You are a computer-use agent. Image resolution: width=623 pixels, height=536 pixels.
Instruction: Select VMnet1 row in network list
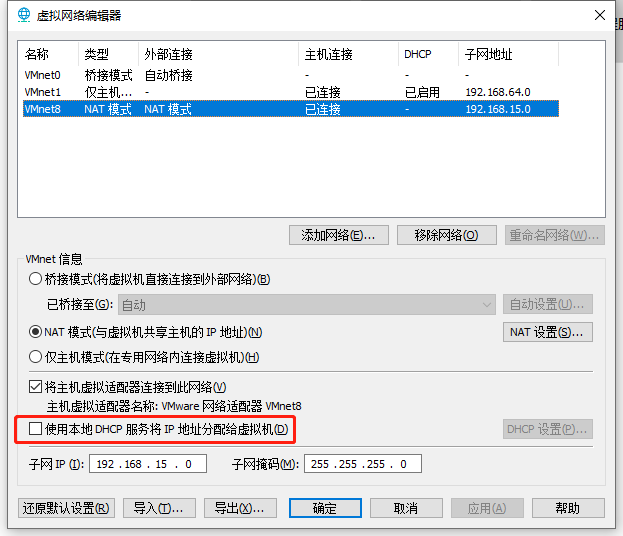[x=291, y=92]
